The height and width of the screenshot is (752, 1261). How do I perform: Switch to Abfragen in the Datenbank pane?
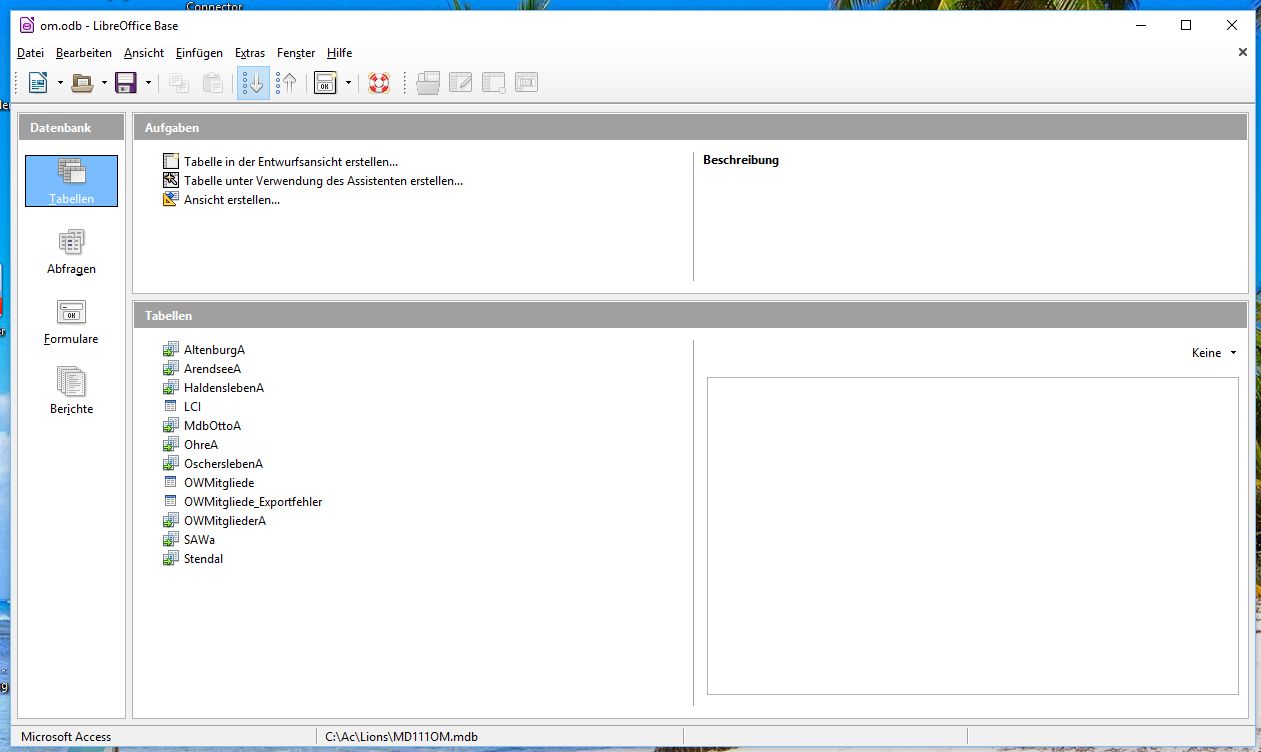click(x=71, y=251)
